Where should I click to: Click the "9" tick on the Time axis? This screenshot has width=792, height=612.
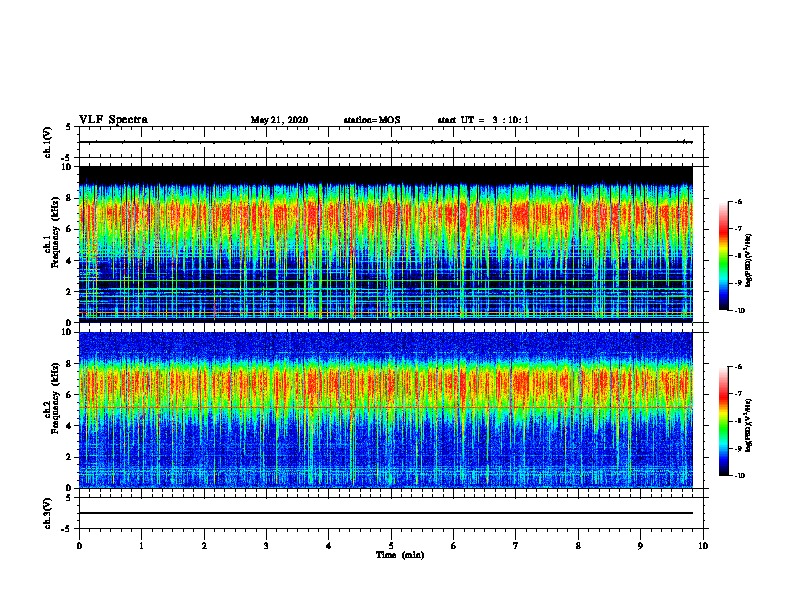coord(640,546)
